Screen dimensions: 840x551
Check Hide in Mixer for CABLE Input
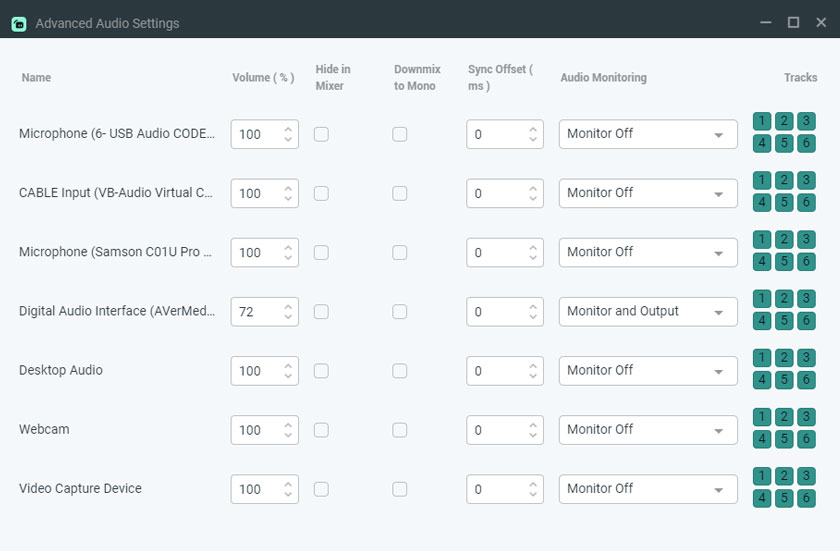point(321,193)
